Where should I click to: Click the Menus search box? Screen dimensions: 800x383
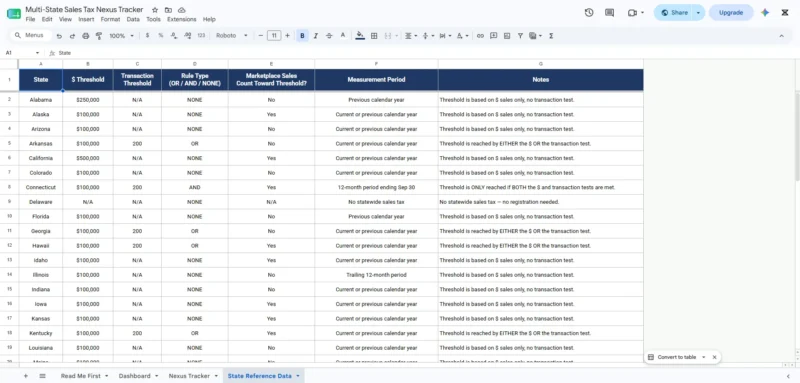pyautogui.click(x=32, y=36)
